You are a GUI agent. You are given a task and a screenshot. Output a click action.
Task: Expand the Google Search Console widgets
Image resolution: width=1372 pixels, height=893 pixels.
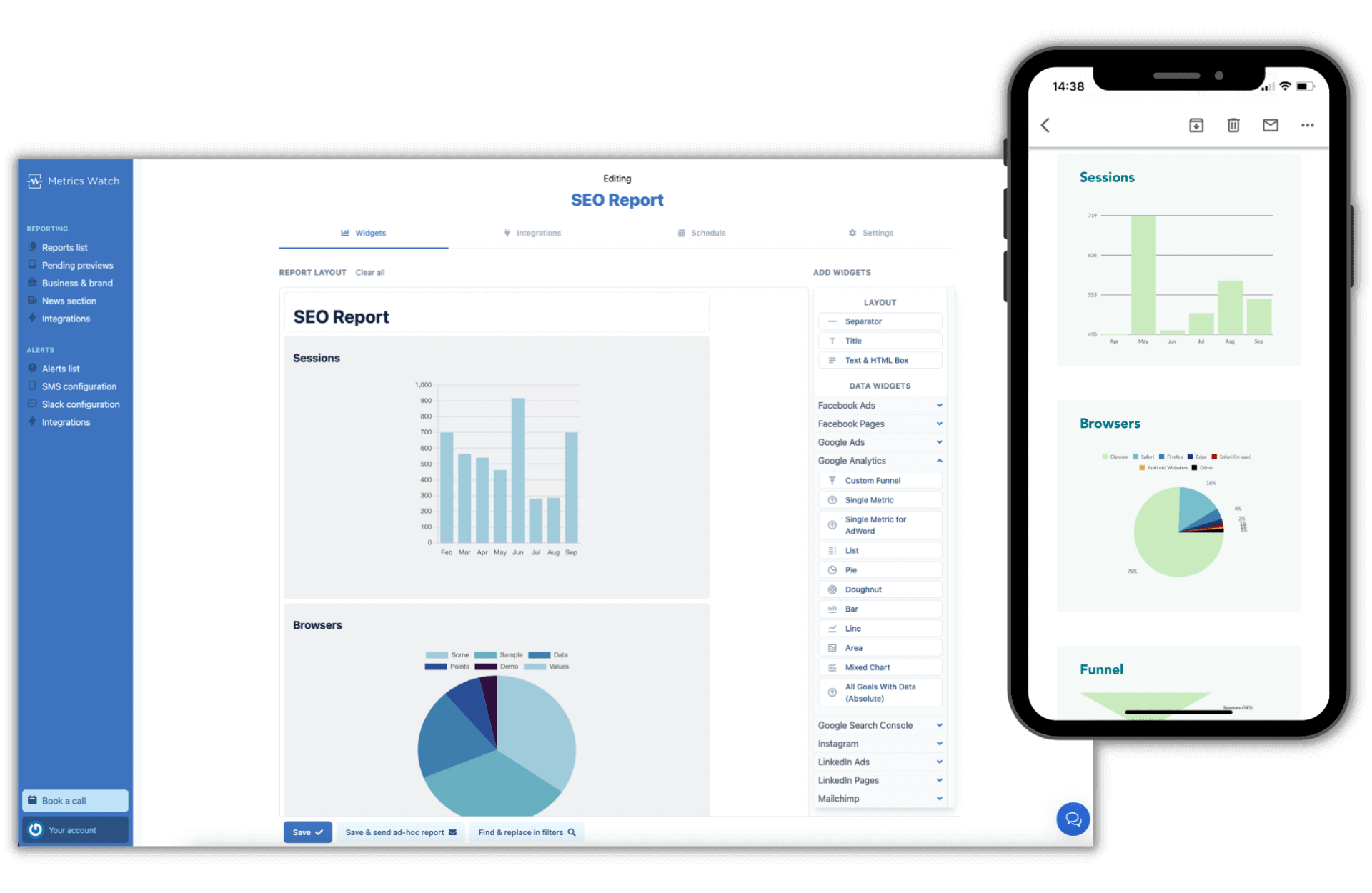tap(879, 725)
